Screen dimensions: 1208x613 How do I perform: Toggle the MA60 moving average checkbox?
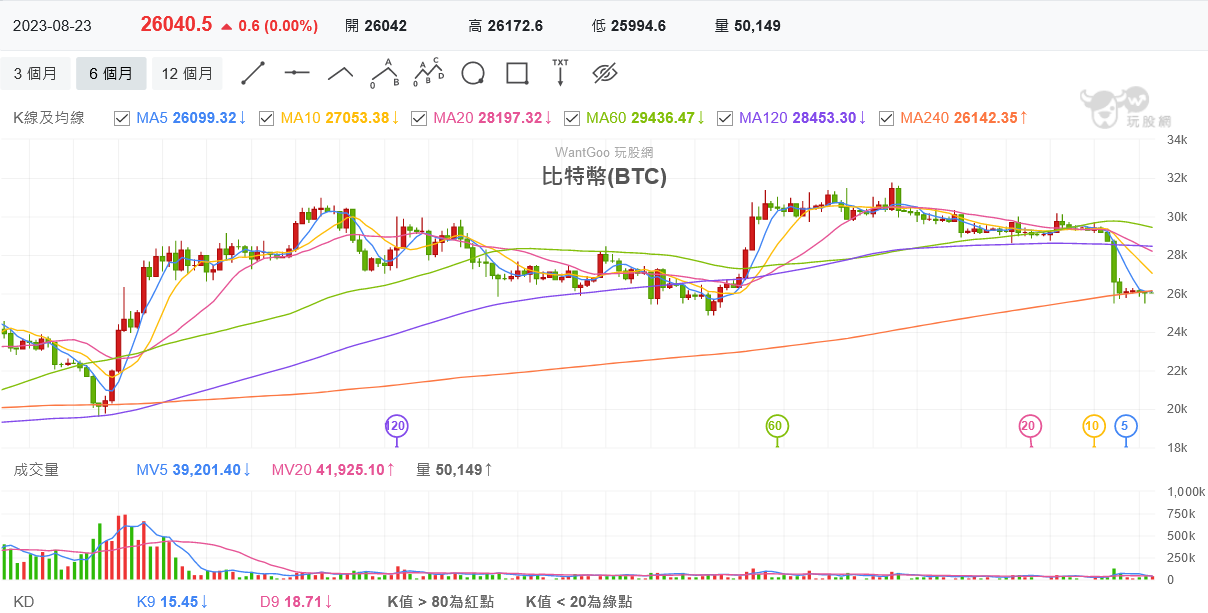click(572, 118)
